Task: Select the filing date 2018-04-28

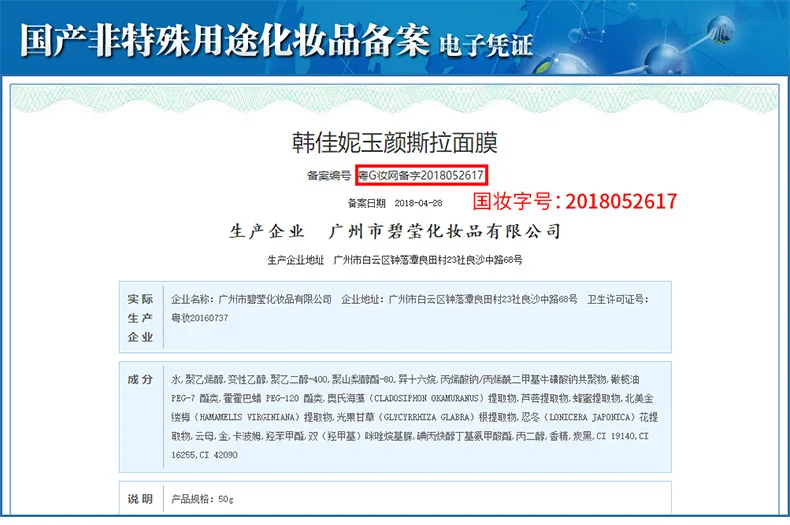Action: coord(418,203)
